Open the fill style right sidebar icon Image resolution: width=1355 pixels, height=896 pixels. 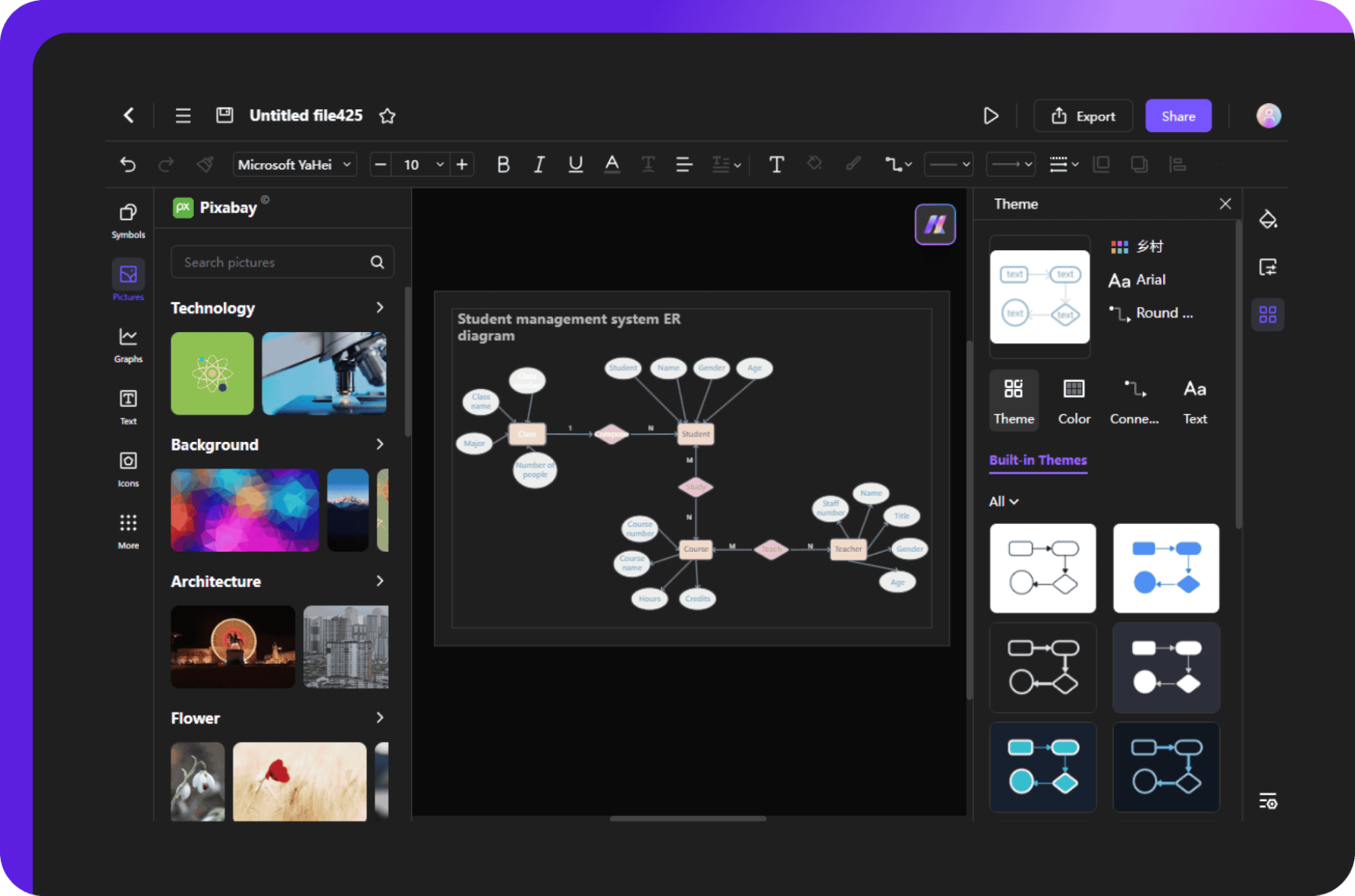click(1268, 220)
